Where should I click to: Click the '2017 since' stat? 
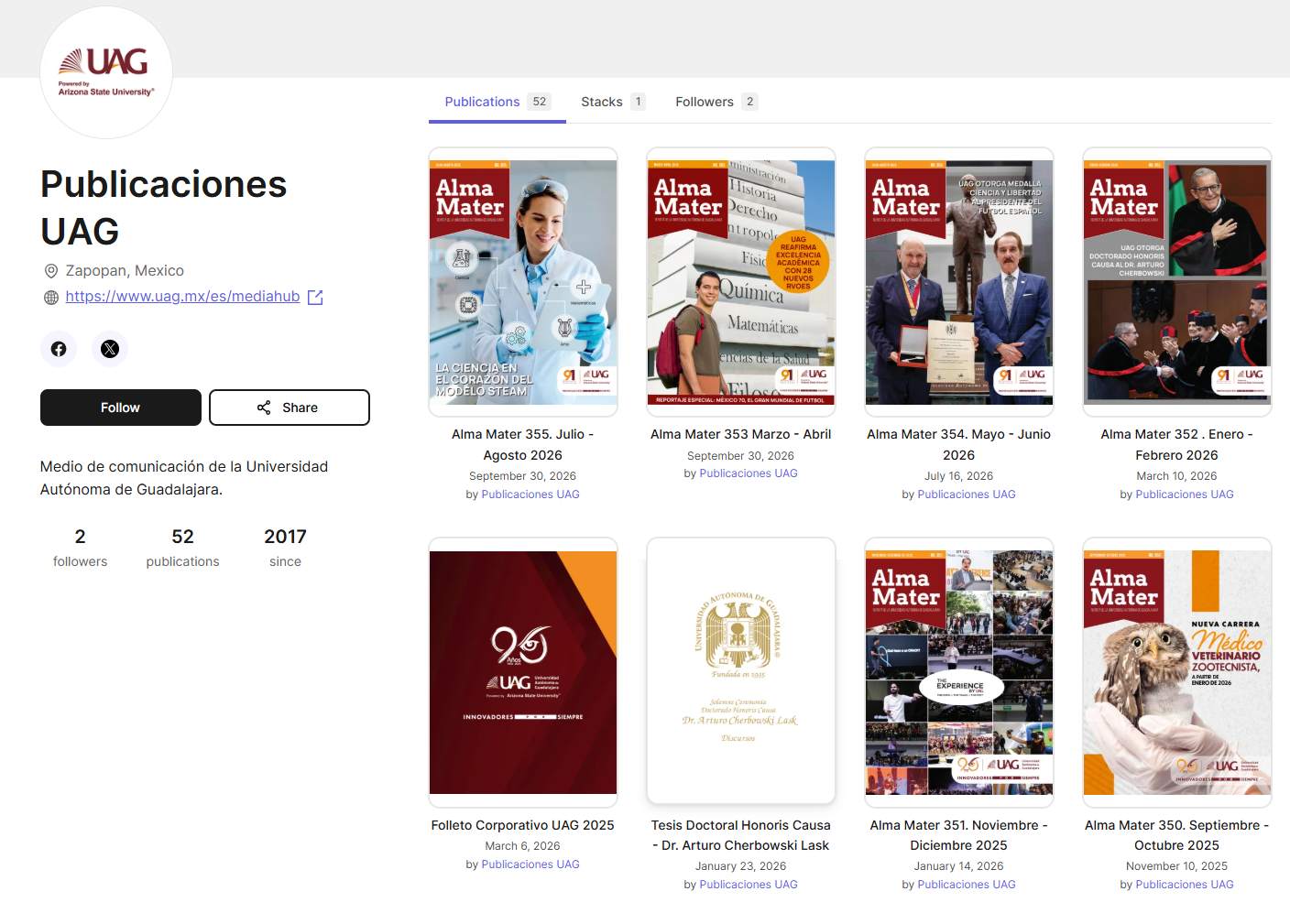point(285,548)
